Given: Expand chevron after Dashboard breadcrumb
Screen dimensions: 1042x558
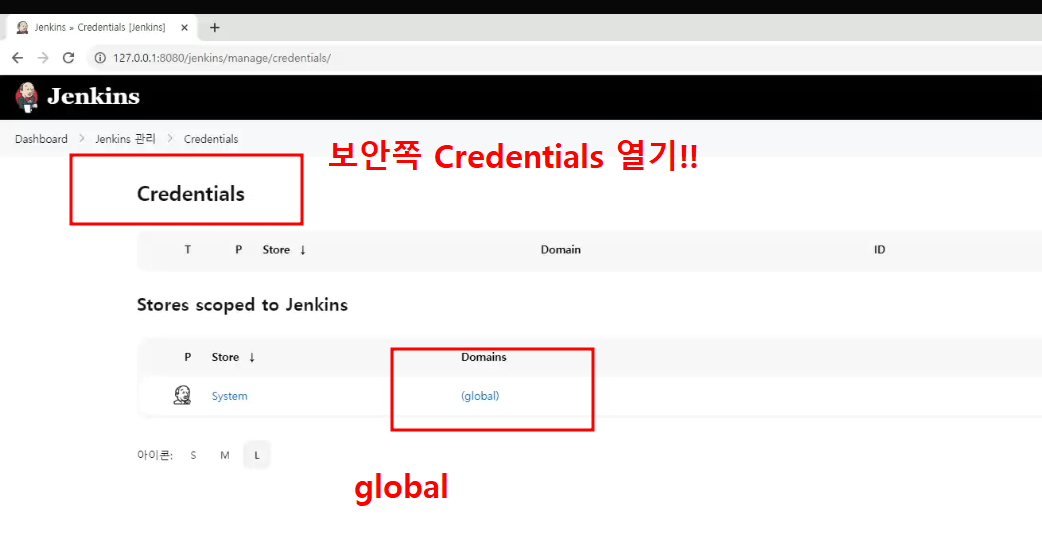Looking at the screenshot, I should (x=82, y=138).
